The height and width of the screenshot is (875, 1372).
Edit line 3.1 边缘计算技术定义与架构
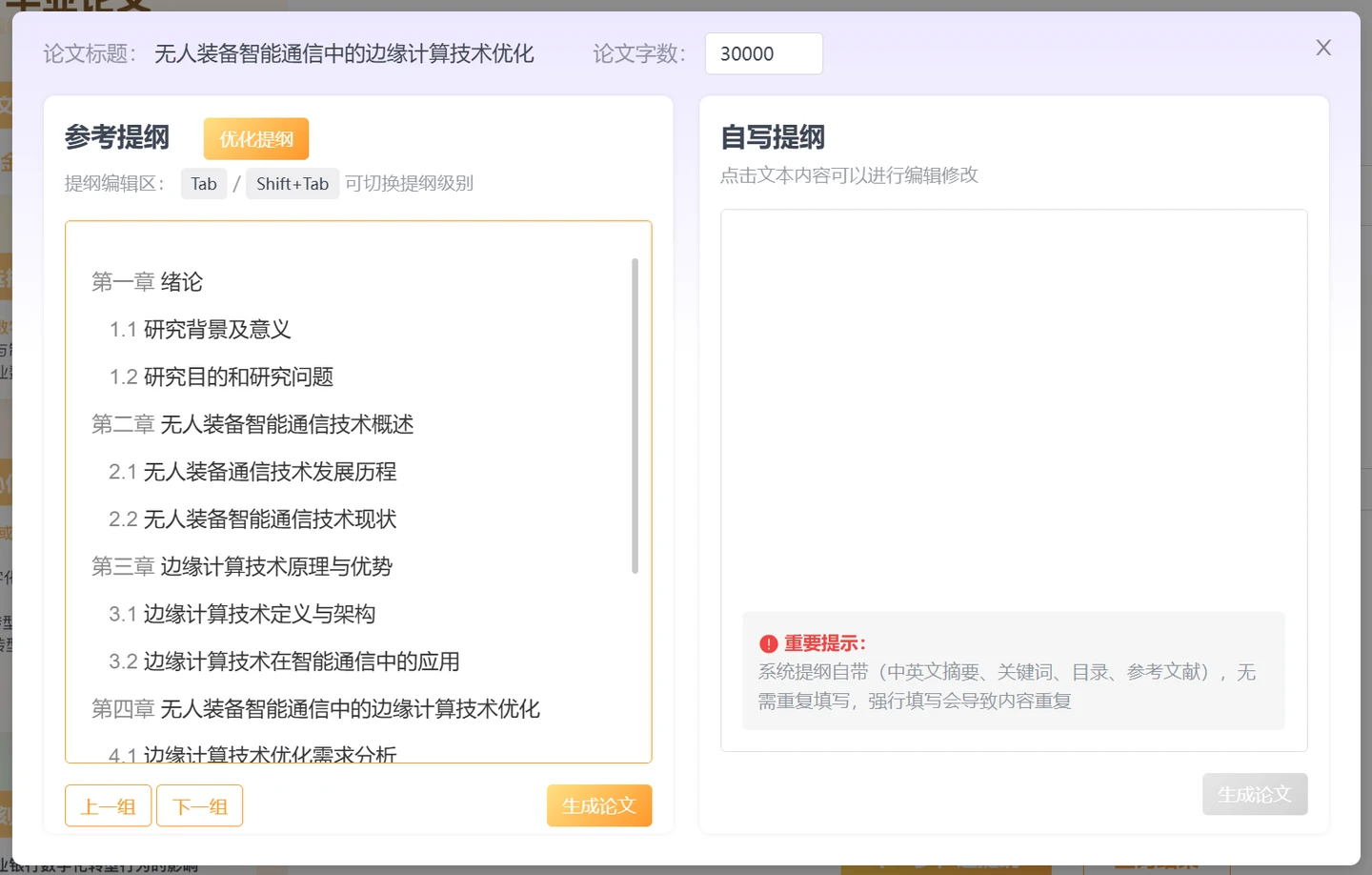point(242,615)
